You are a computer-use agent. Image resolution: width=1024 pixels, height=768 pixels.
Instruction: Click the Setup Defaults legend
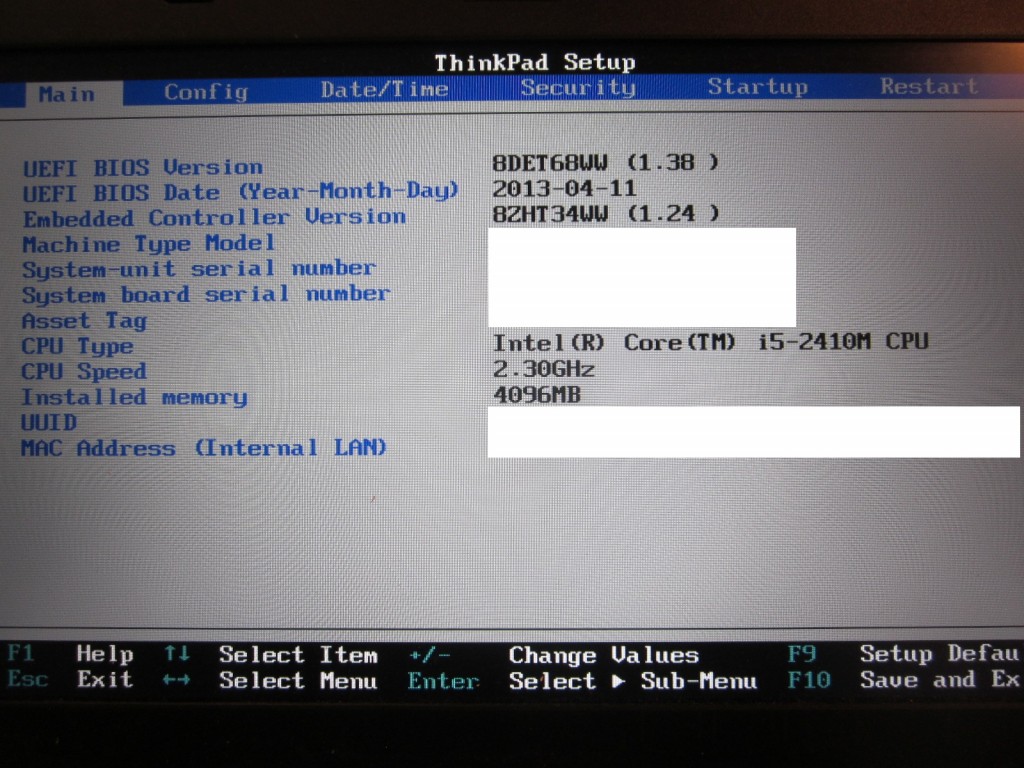pyautogui.click(x=940, y=654)
